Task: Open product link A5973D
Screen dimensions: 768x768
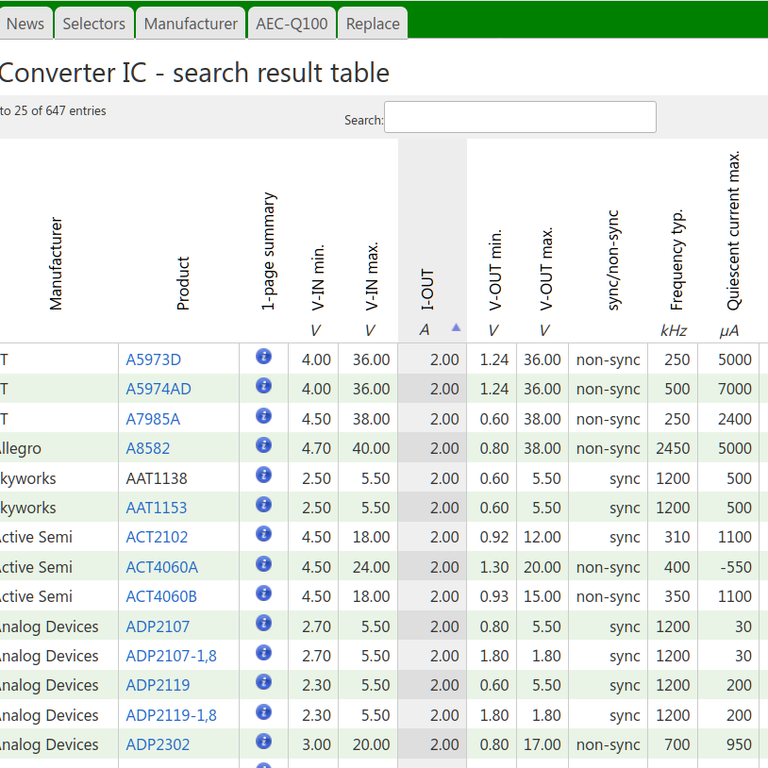Action: [x=153, y=360]
